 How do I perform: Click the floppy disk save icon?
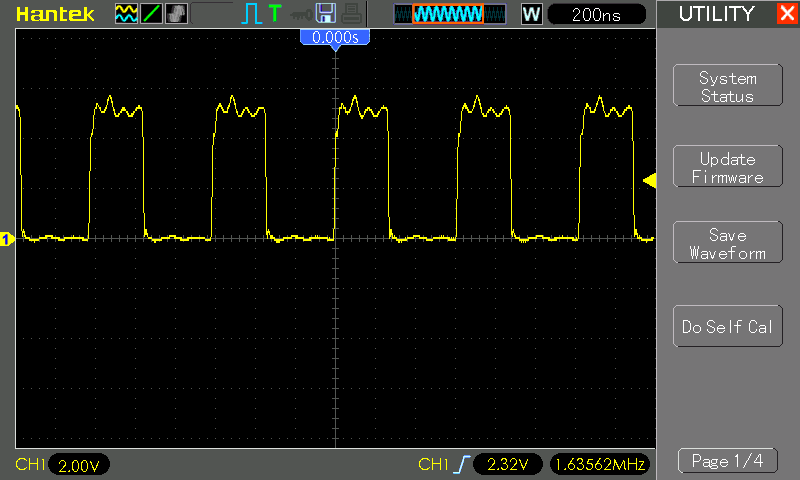point(325,14)
